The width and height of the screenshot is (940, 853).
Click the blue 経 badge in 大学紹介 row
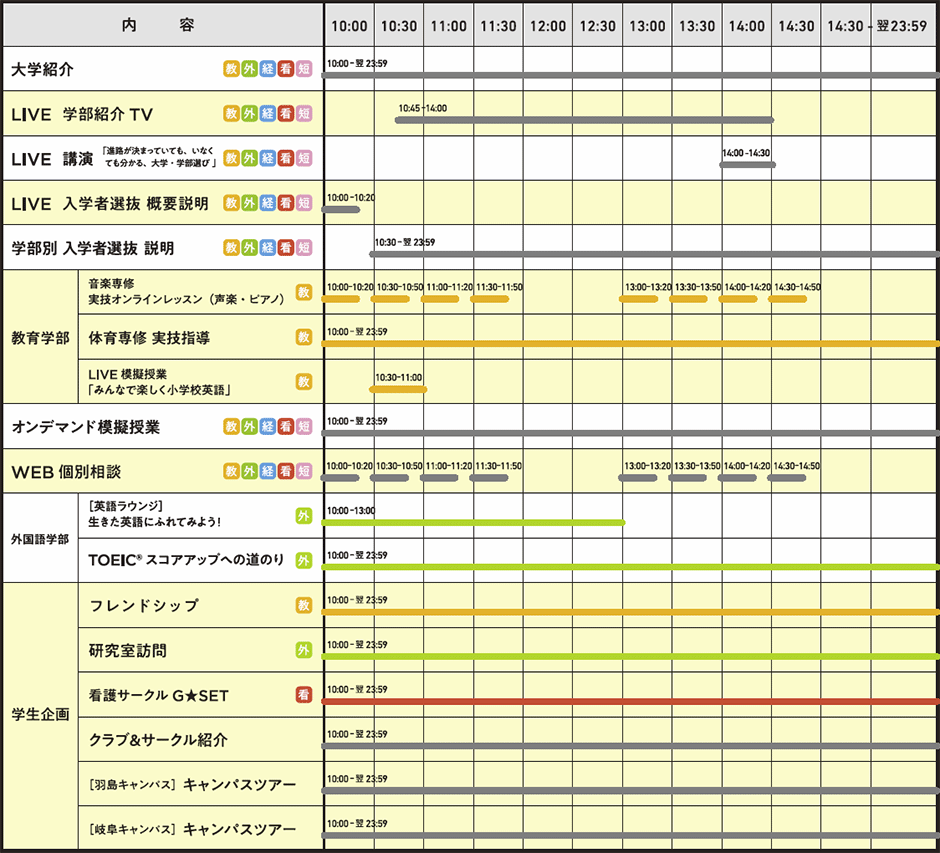[267, 69]
